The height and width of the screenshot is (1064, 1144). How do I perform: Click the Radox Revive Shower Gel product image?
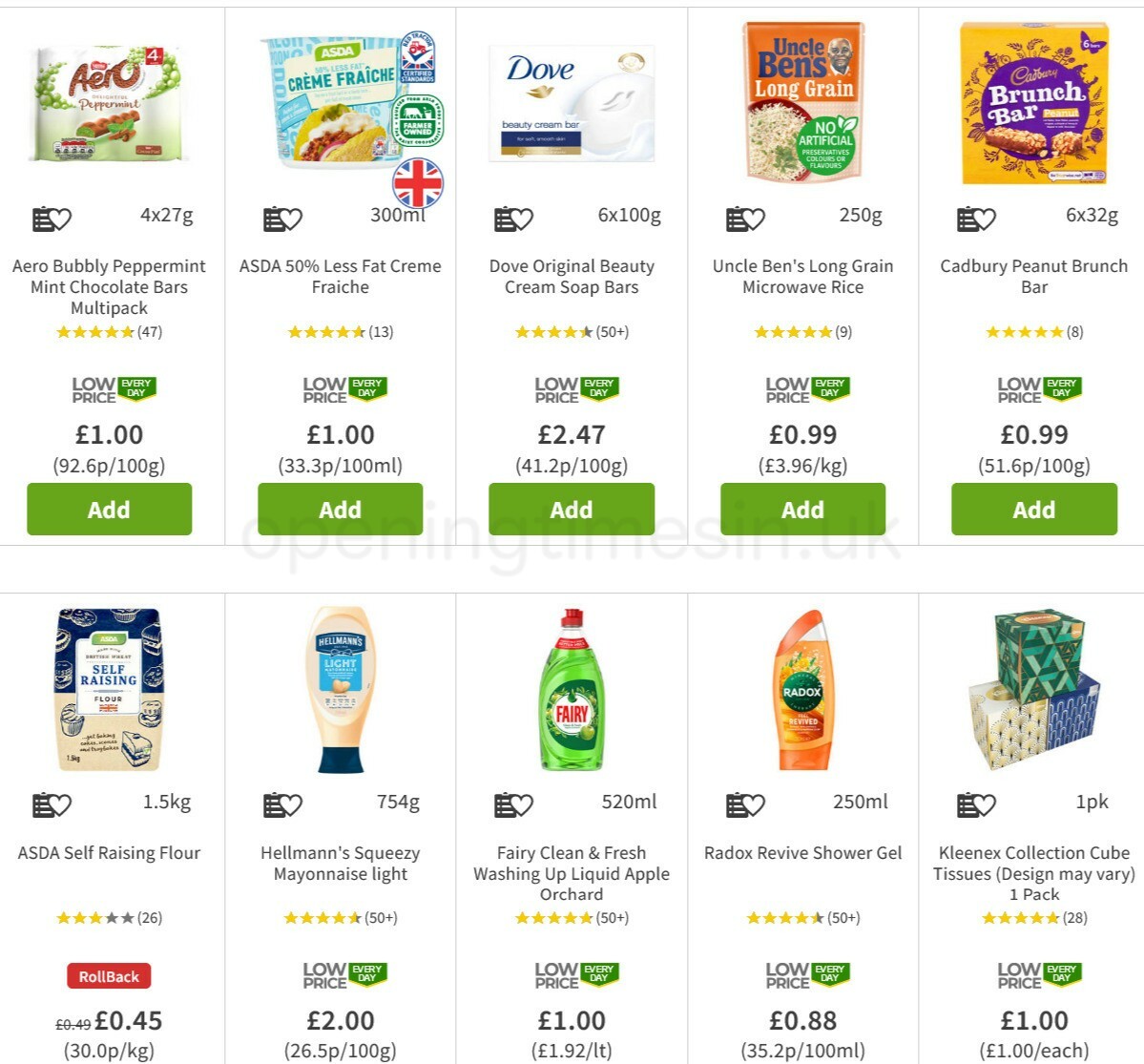pos(802,692)
